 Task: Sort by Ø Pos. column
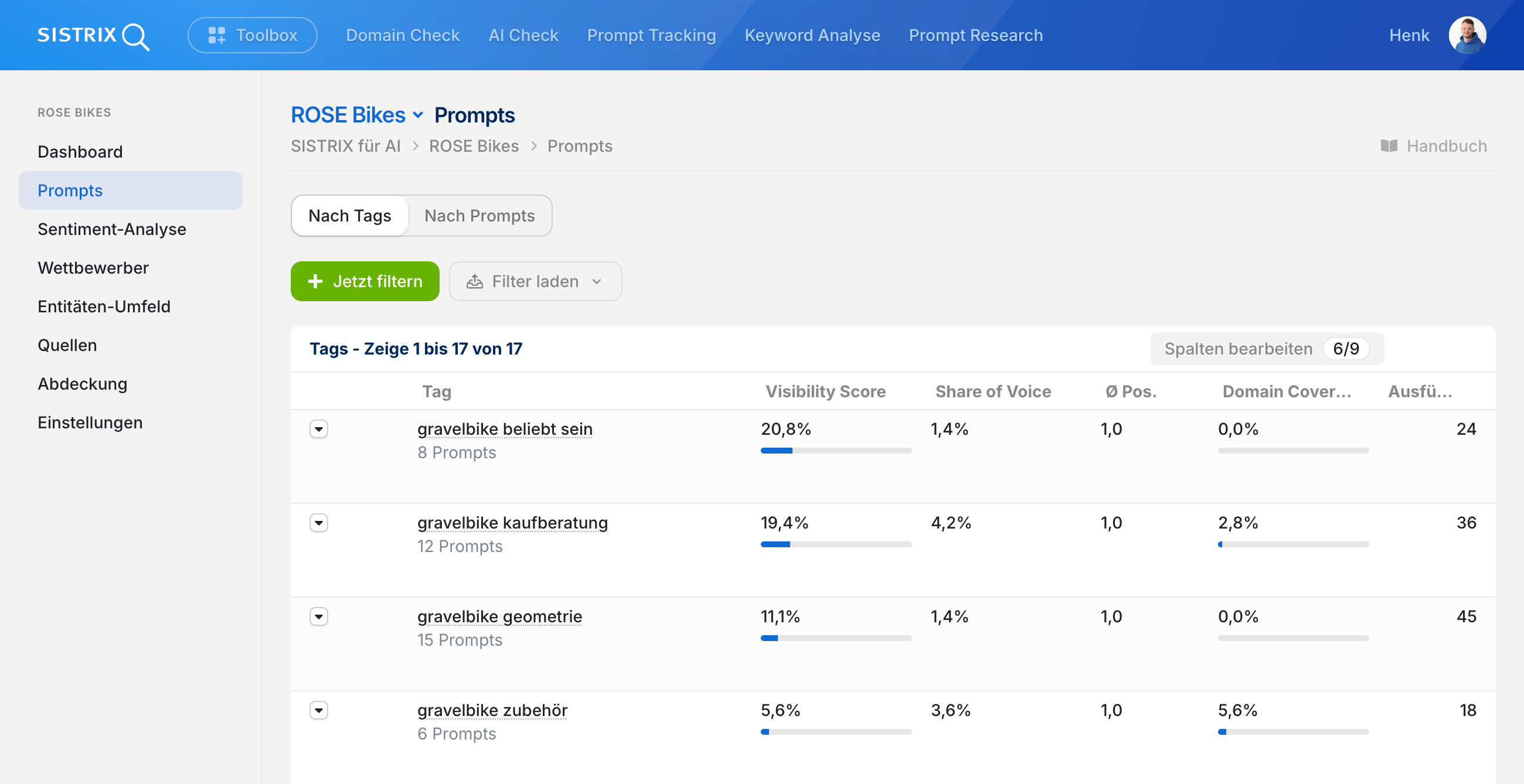[x=1131, y=391]
